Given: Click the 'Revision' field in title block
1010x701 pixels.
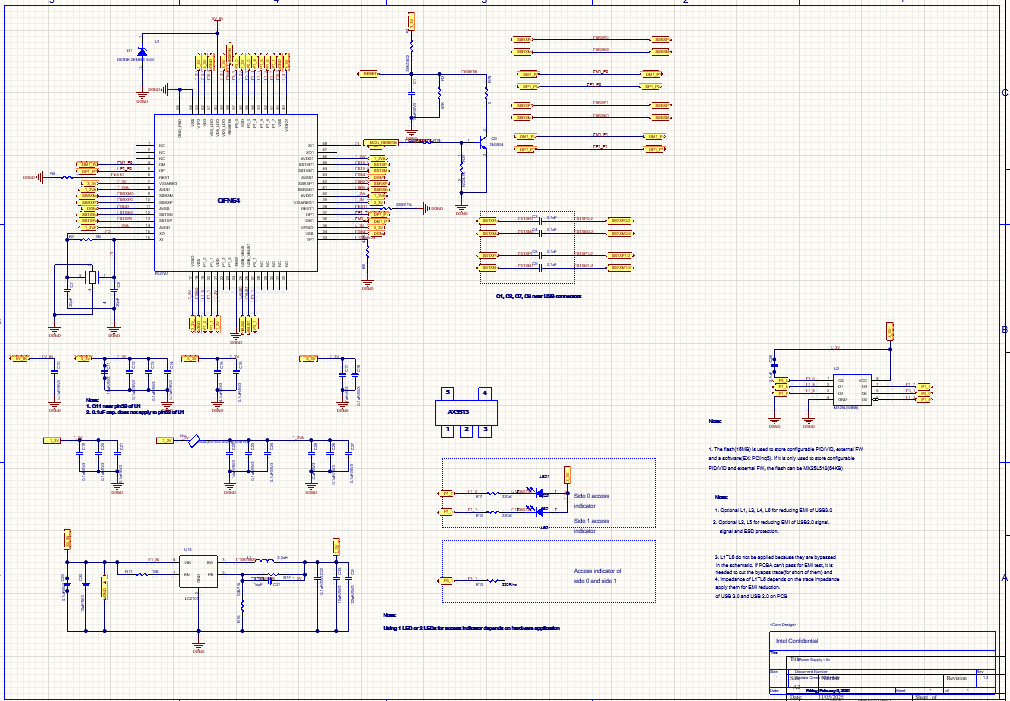Looking at the screenshot, I should (955, 678).
